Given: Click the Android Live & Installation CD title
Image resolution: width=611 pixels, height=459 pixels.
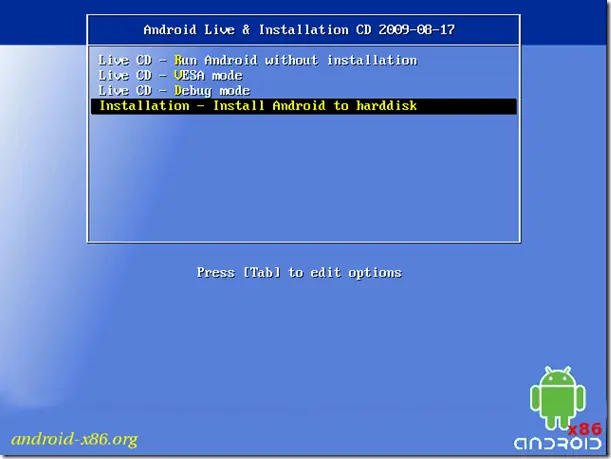Looking at the screenshot, I should click(299, 30).
